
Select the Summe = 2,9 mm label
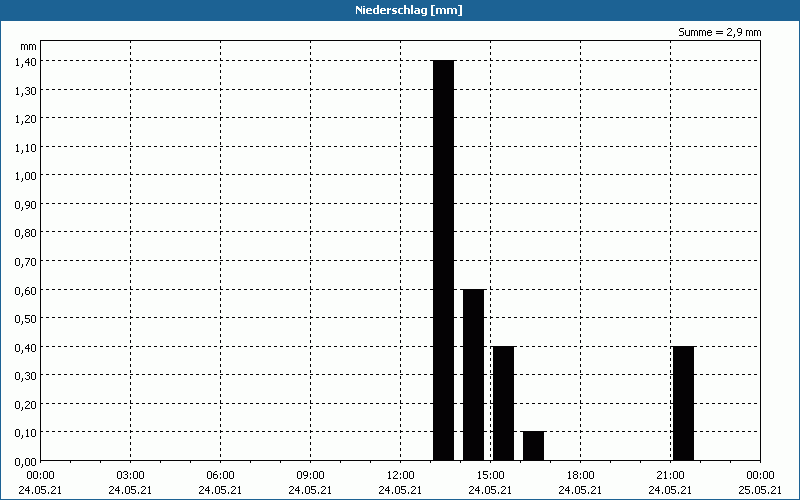click(x=719, y=32)
